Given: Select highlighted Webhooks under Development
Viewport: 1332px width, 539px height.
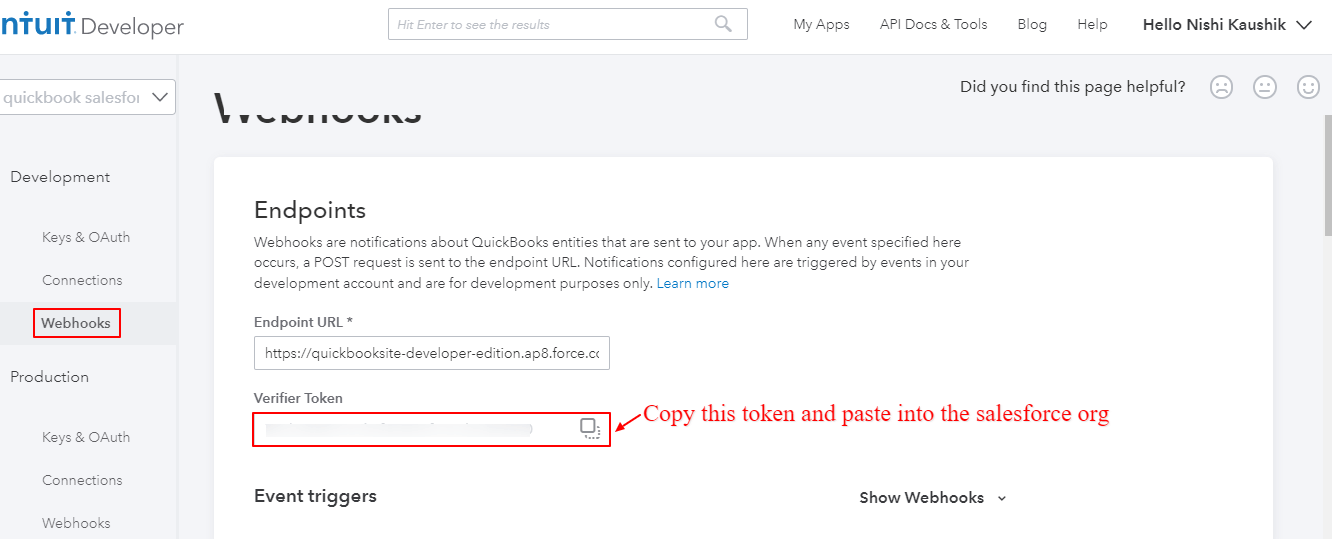Looking at the screenshot, I should pyautogui.click(x=76, y=323).
